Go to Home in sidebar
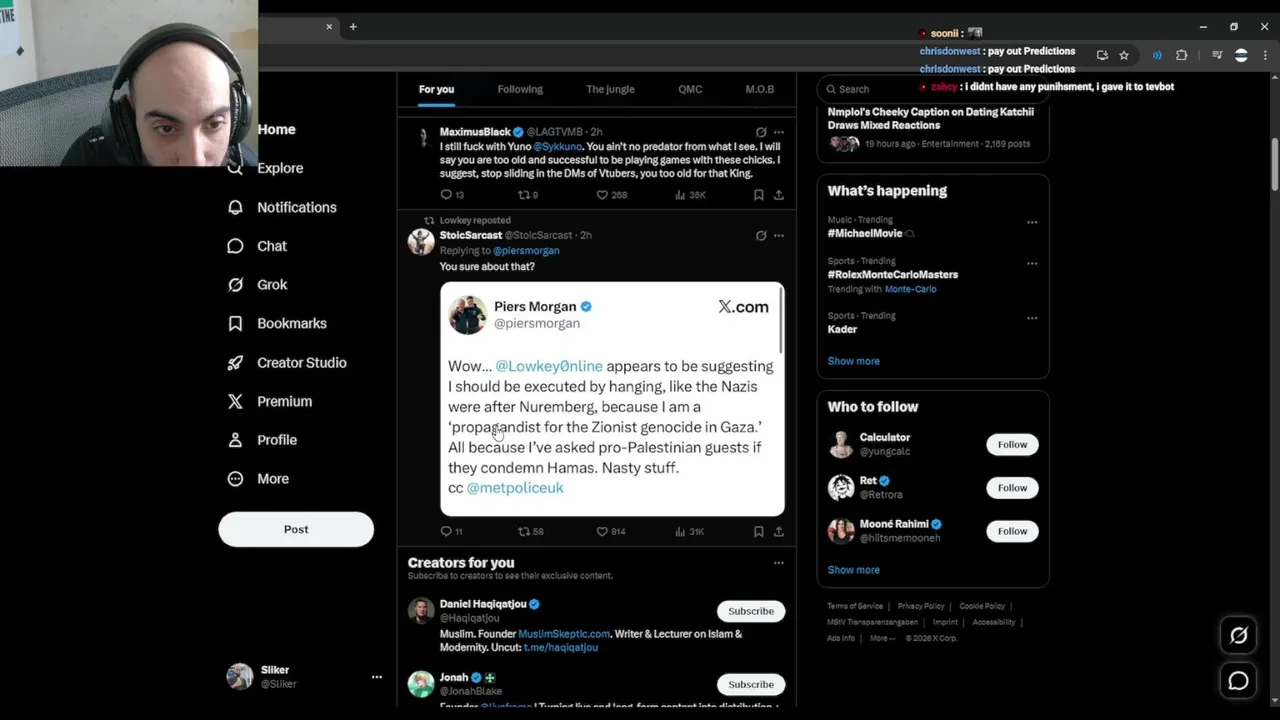 point(276,129)
